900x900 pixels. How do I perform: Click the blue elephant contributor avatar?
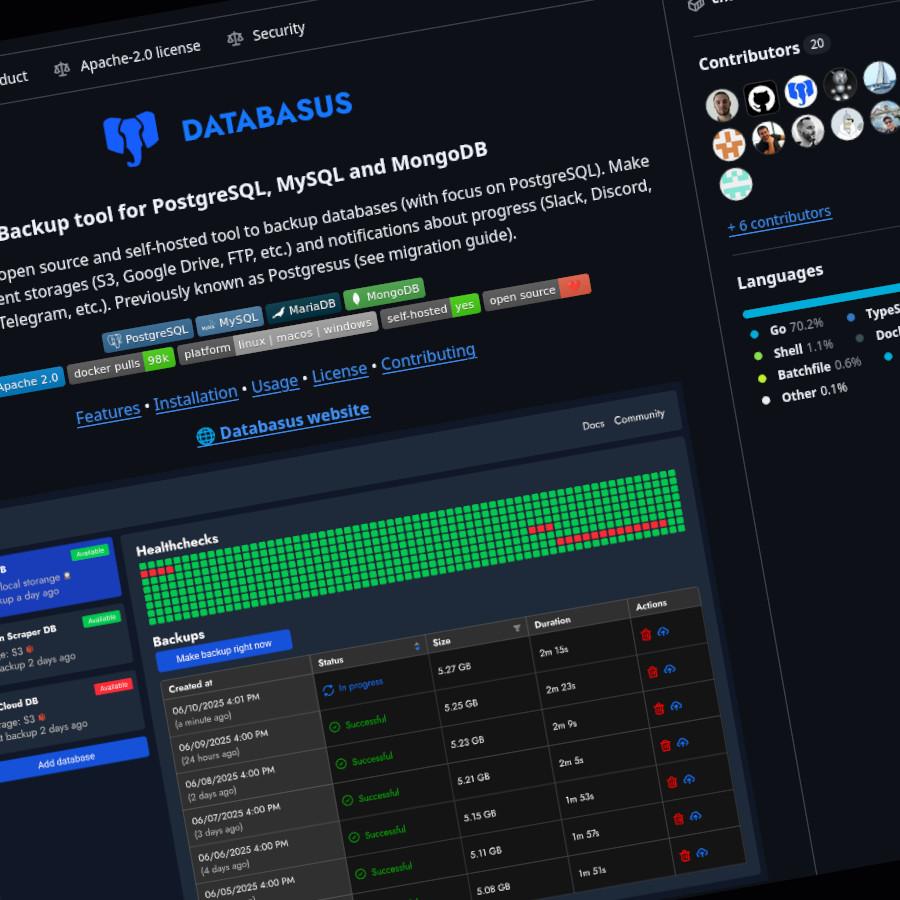(x=800, y=91)
